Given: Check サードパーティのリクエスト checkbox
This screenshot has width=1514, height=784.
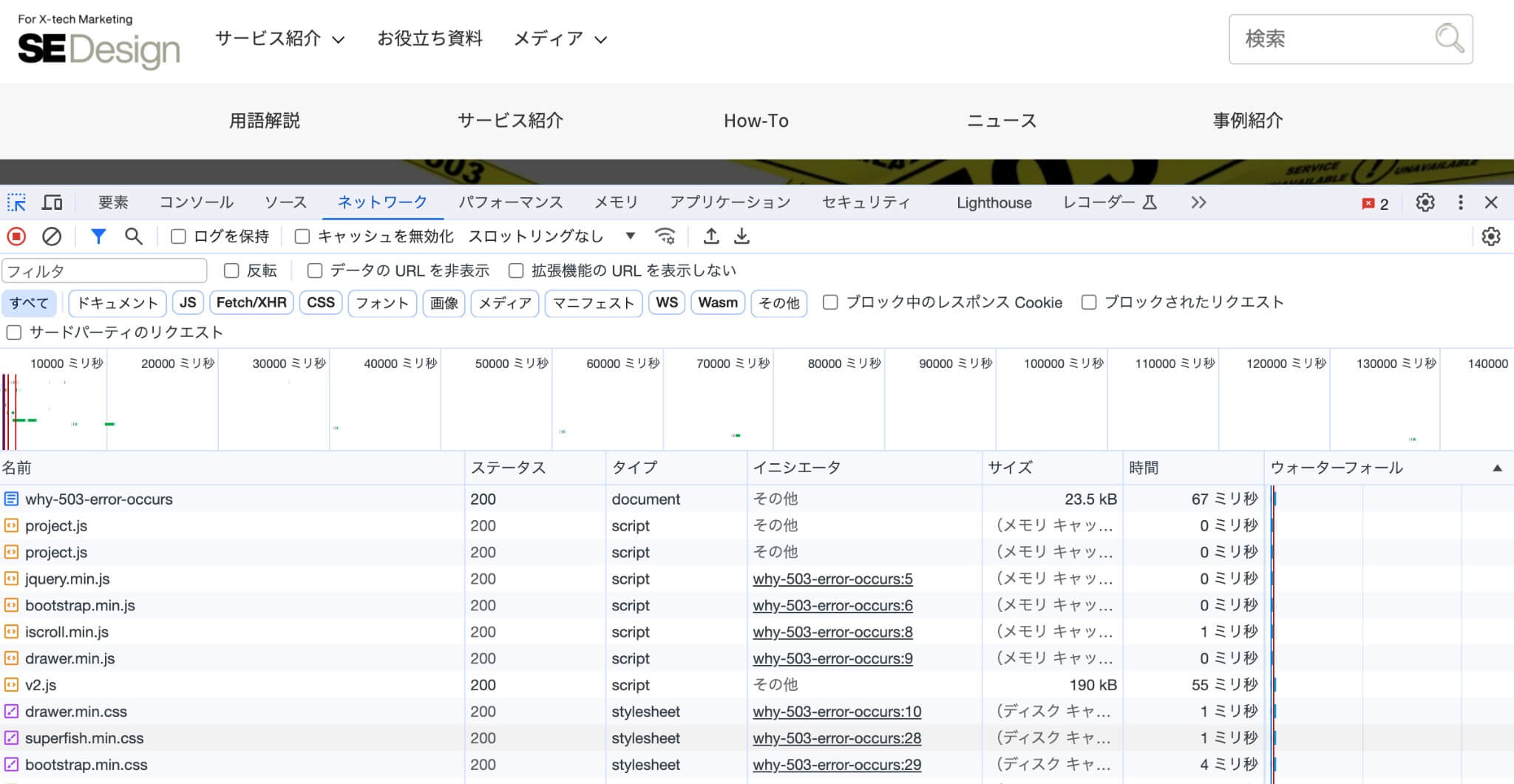Looking at the screenshot, I should pos(14,333).
